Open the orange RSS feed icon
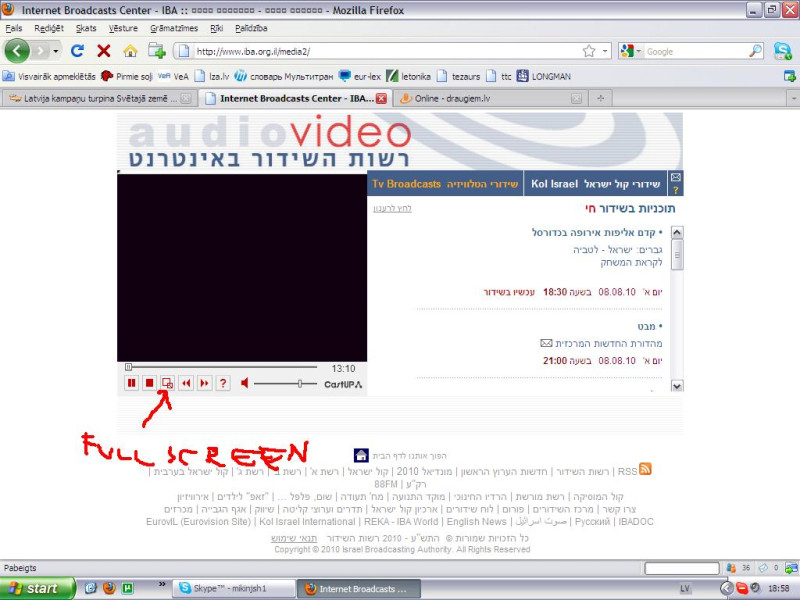 (x=645, y=469)
